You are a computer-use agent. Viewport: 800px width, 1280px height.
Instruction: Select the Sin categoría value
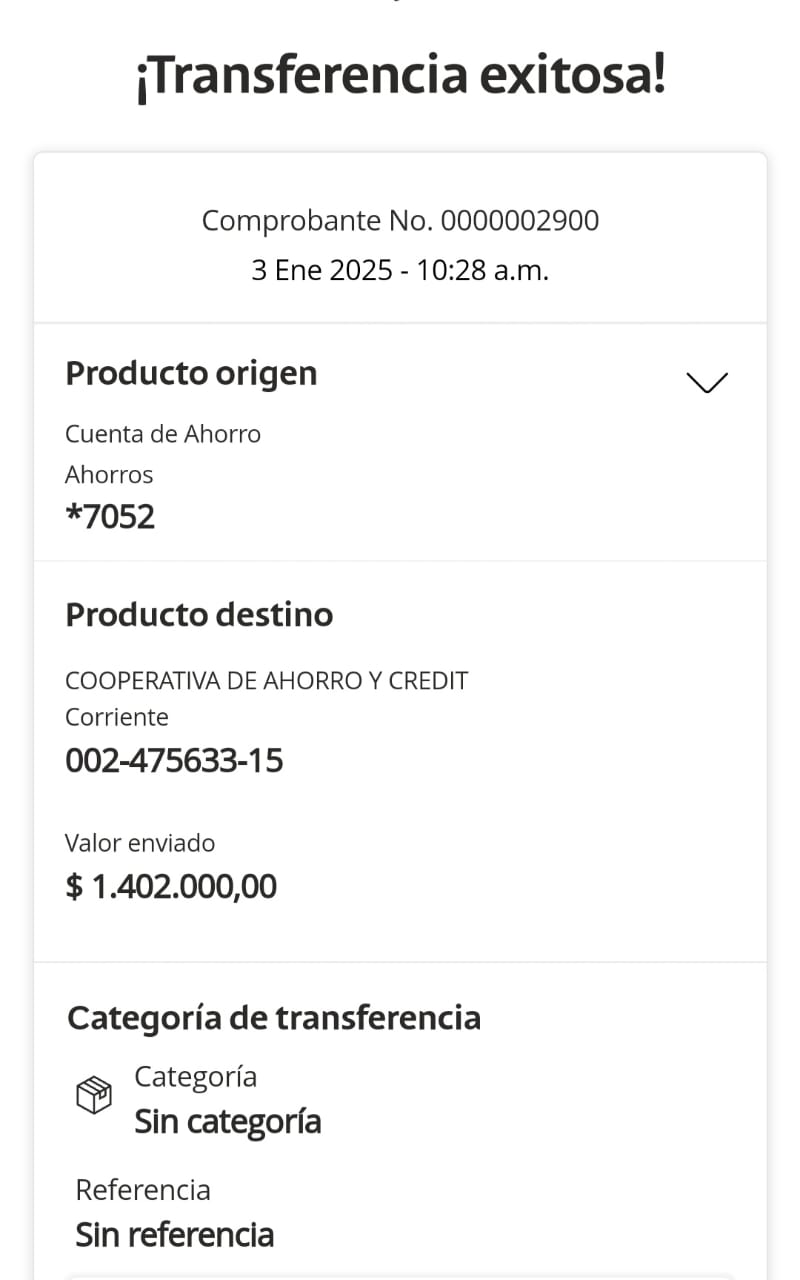(x=228, y=1122)
